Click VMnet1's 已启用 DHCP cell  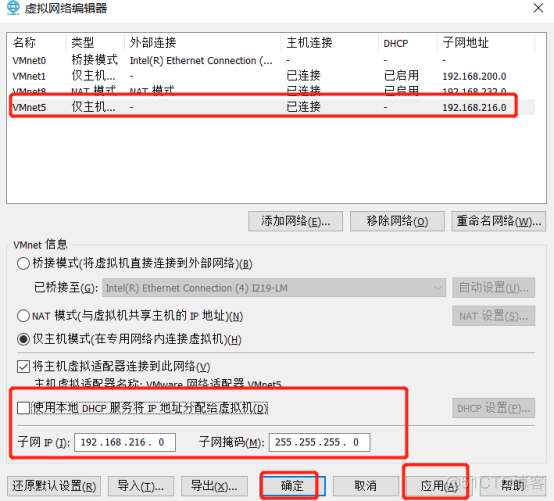pyautogui.click(x=401, y=76)
